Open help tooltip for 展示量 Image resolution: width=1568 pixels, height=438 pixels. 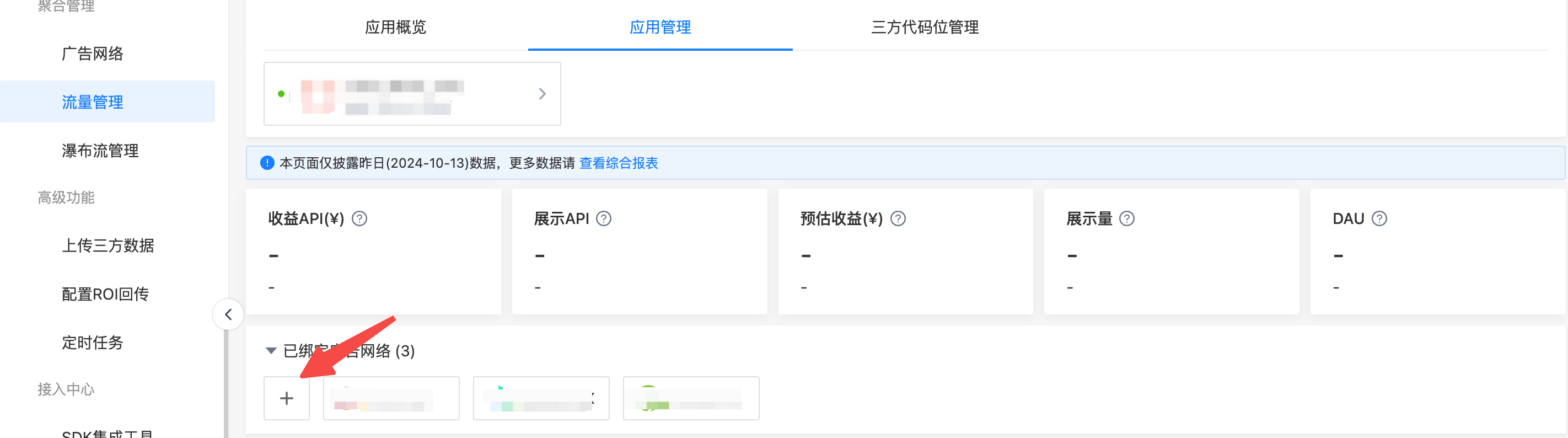click(1127, 218)
